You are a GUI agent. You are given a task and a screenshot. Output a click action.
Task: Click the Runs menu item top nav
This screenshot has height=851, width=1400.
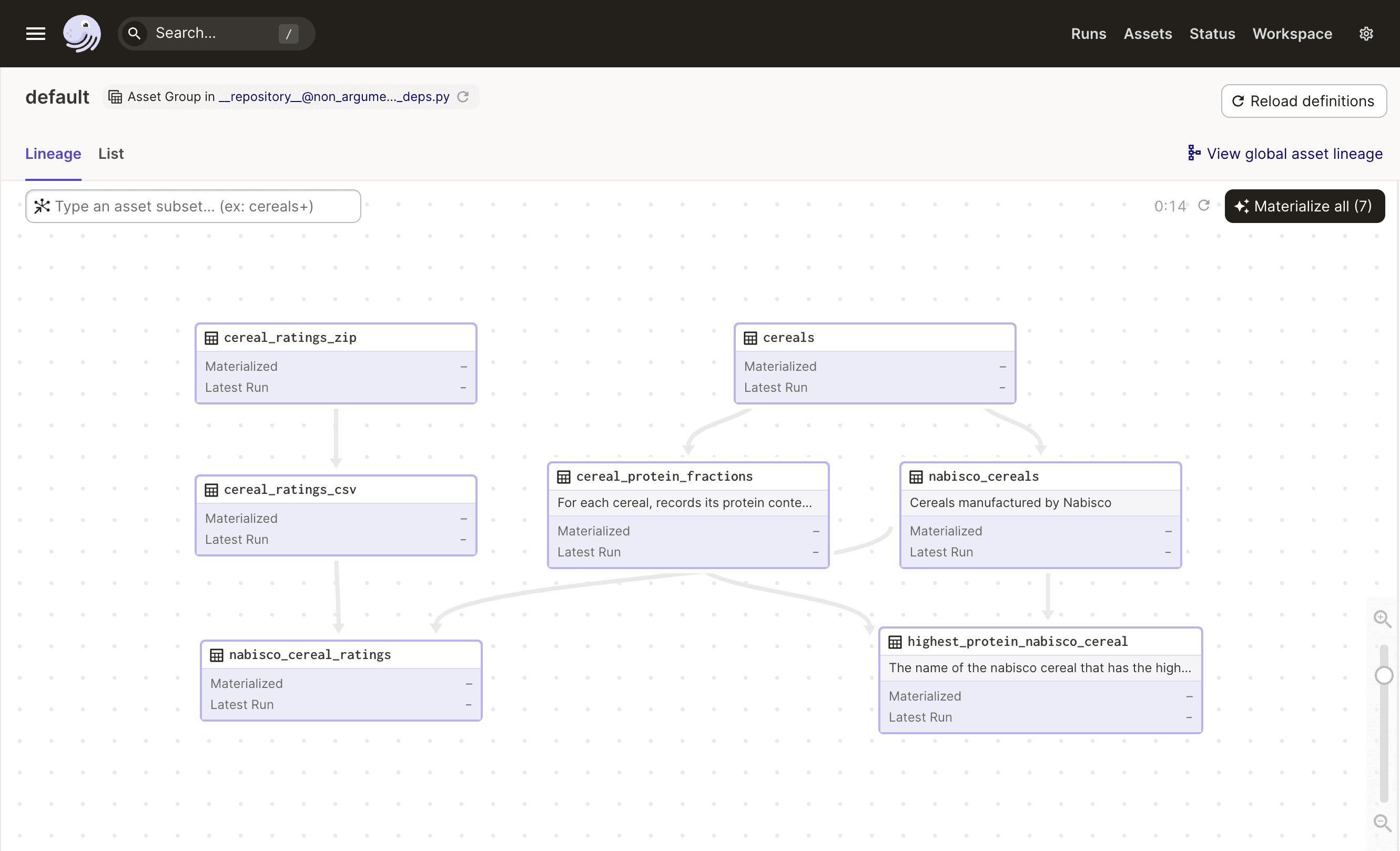(x=1088, y=33)
